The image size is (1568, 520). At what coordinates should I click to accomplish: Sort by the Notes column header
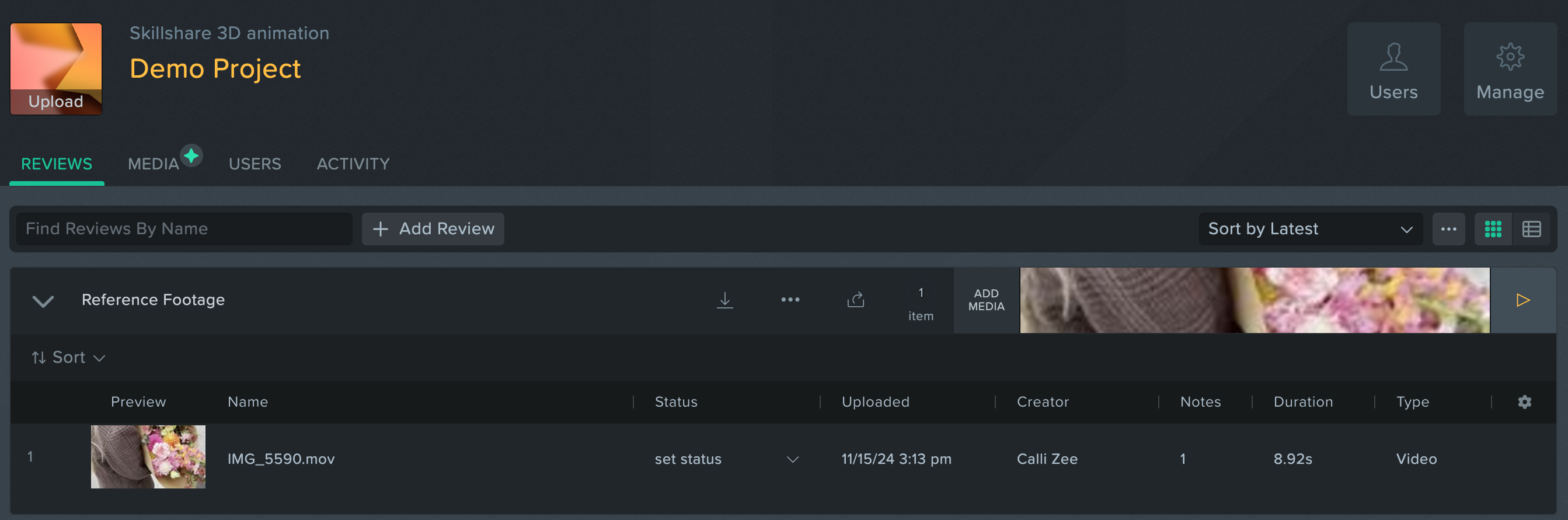point(1200,402)
